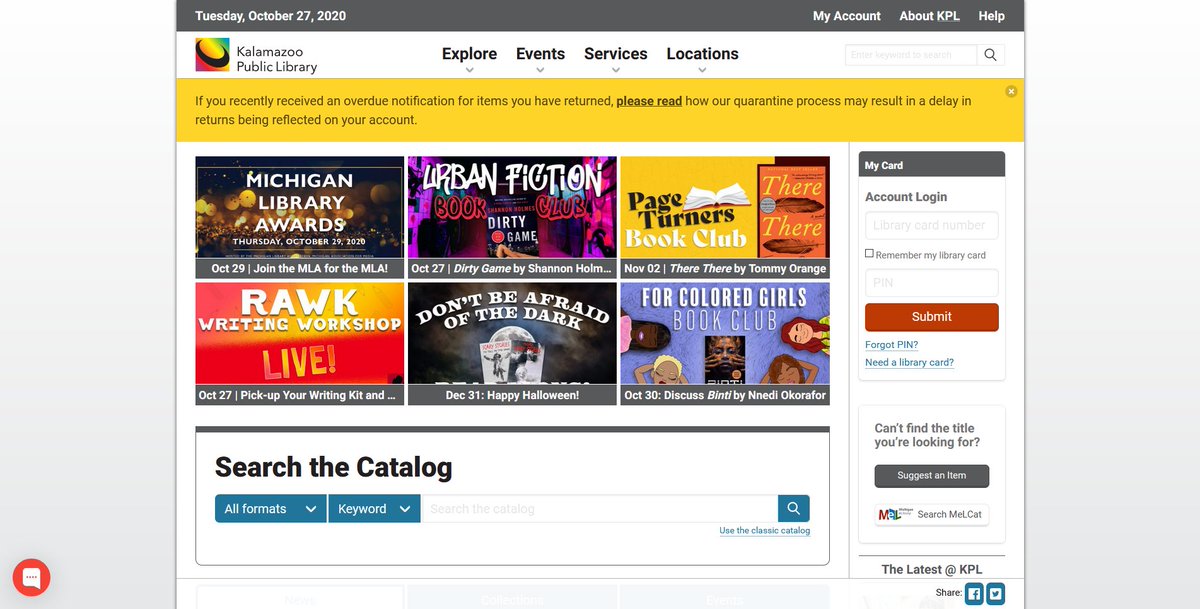Open the Michigan Library Awards thumbnail
Screen dimensions: 1200x609
click(300, 208)
